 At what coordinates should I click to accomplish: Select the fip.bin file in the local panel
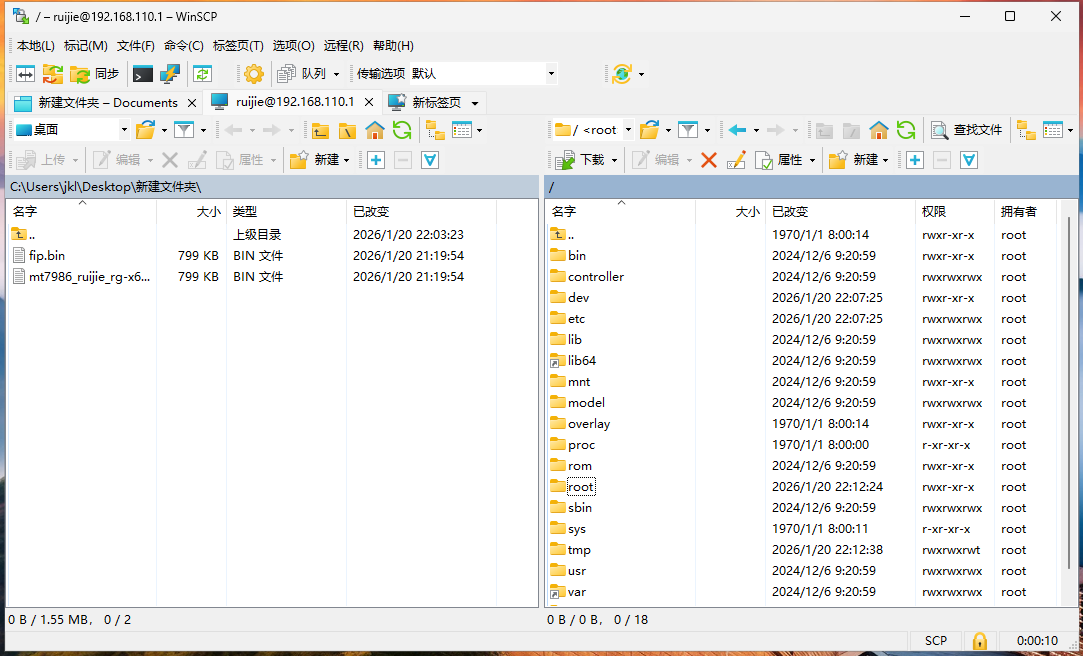48,255
